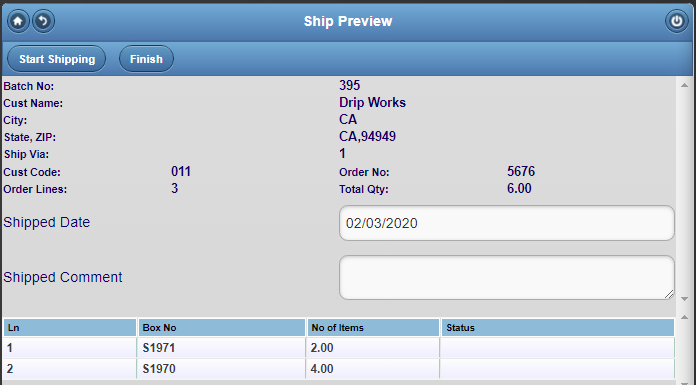696x385 pixels.
Task: Click the CA,94949 state zip value
Action: point(368,136)
